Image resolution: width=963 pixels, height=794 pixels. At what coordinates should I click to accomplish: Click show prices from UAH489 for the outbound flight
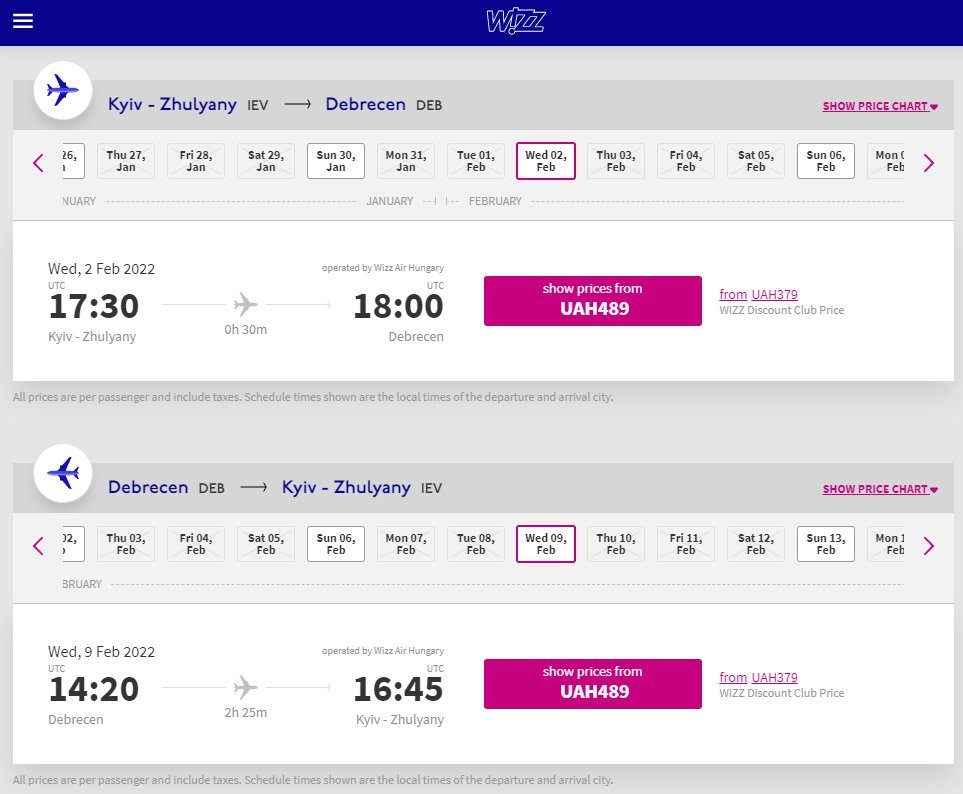(592, 300)
